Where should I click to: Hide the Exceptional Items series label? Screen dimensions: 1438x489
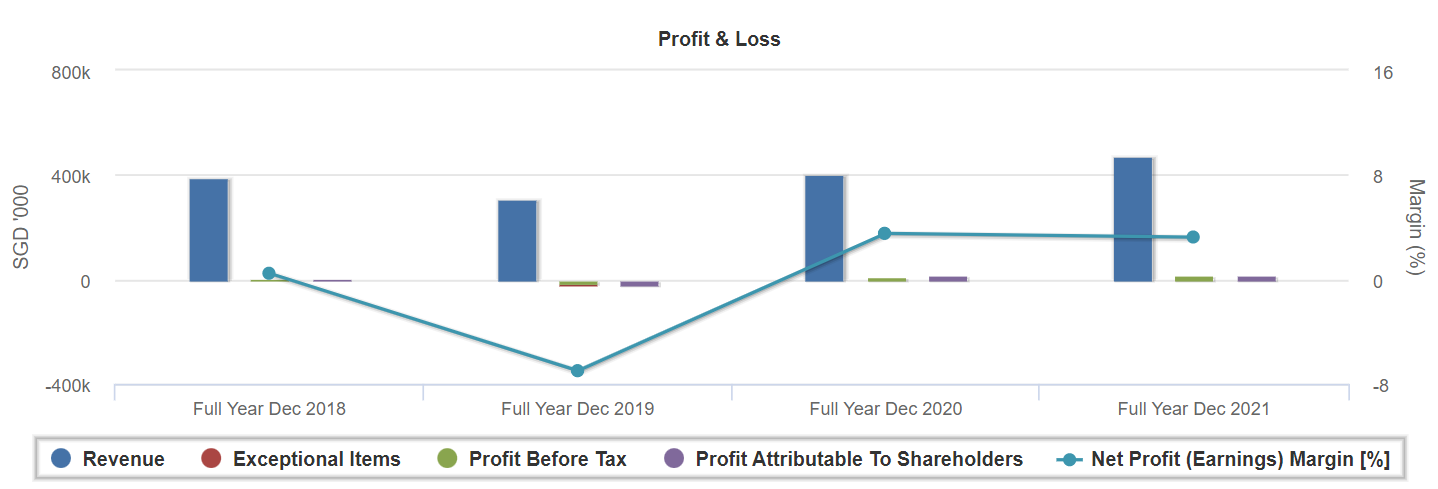point(316,459)
